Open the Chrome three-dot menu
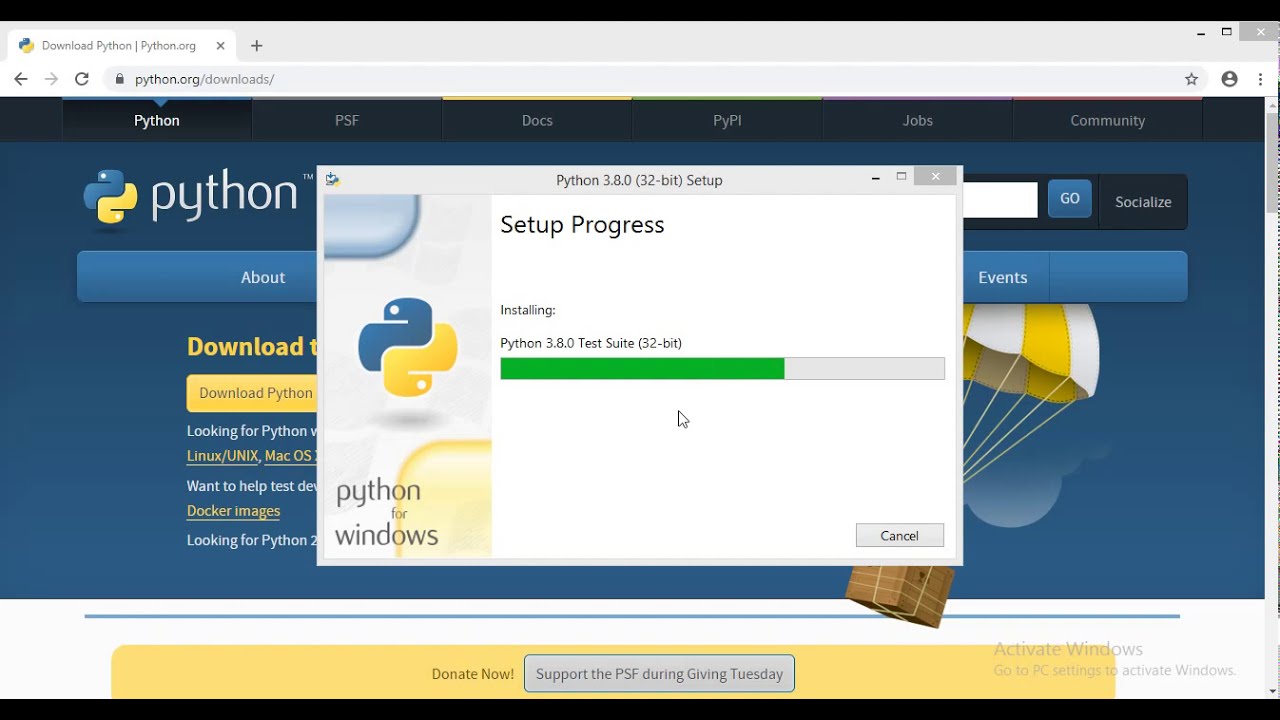The image size is (1280, 720). (1260, 79)
